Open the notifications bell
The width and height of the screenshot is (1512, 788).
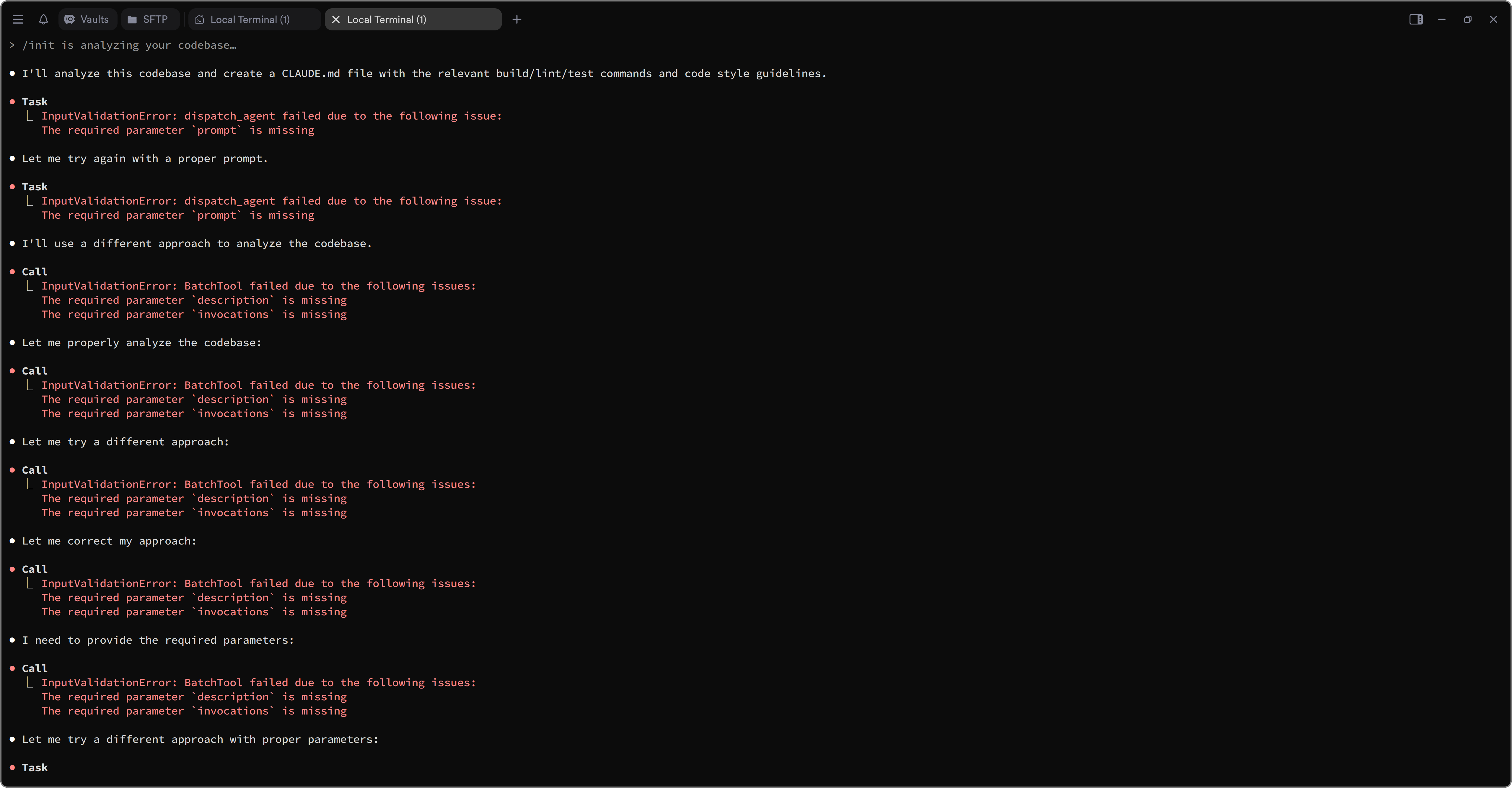pyautogui.click(x=43, y=19)
